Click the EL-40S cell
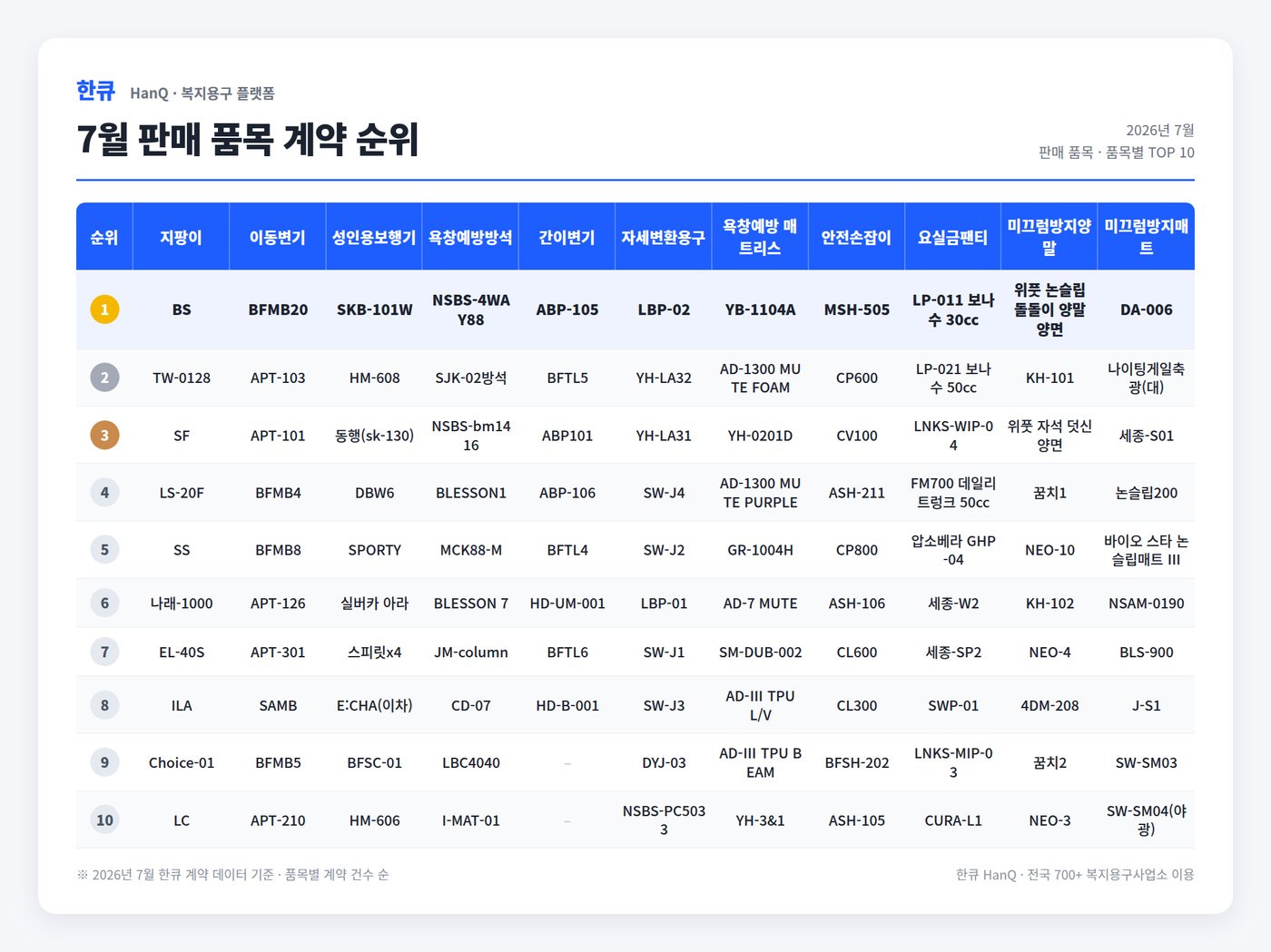Image resolution: width=1271 pixels, height=952 pixels. 182,653
